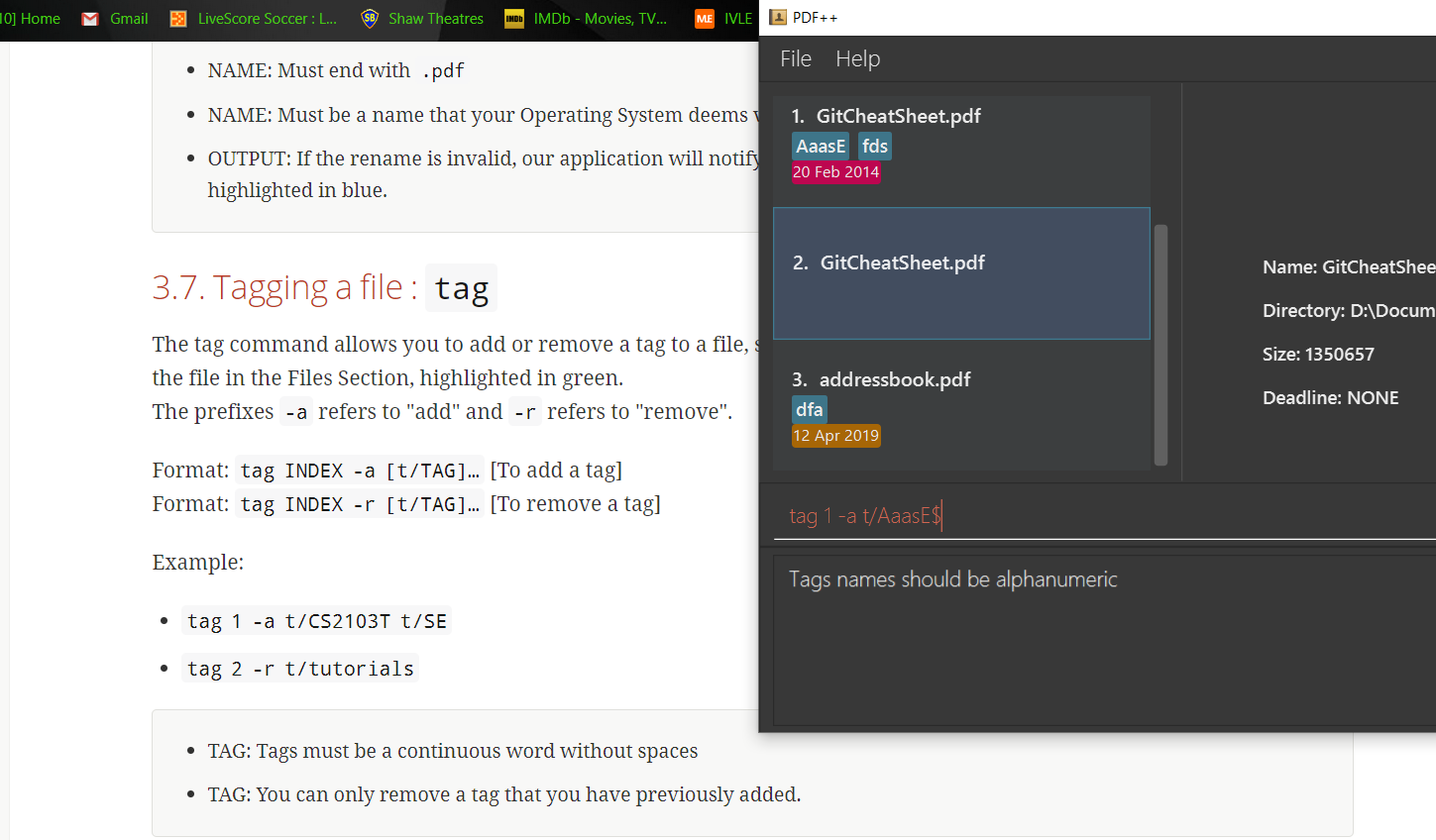Click the 12 Apr 2019 deadline label

(835, 436)
